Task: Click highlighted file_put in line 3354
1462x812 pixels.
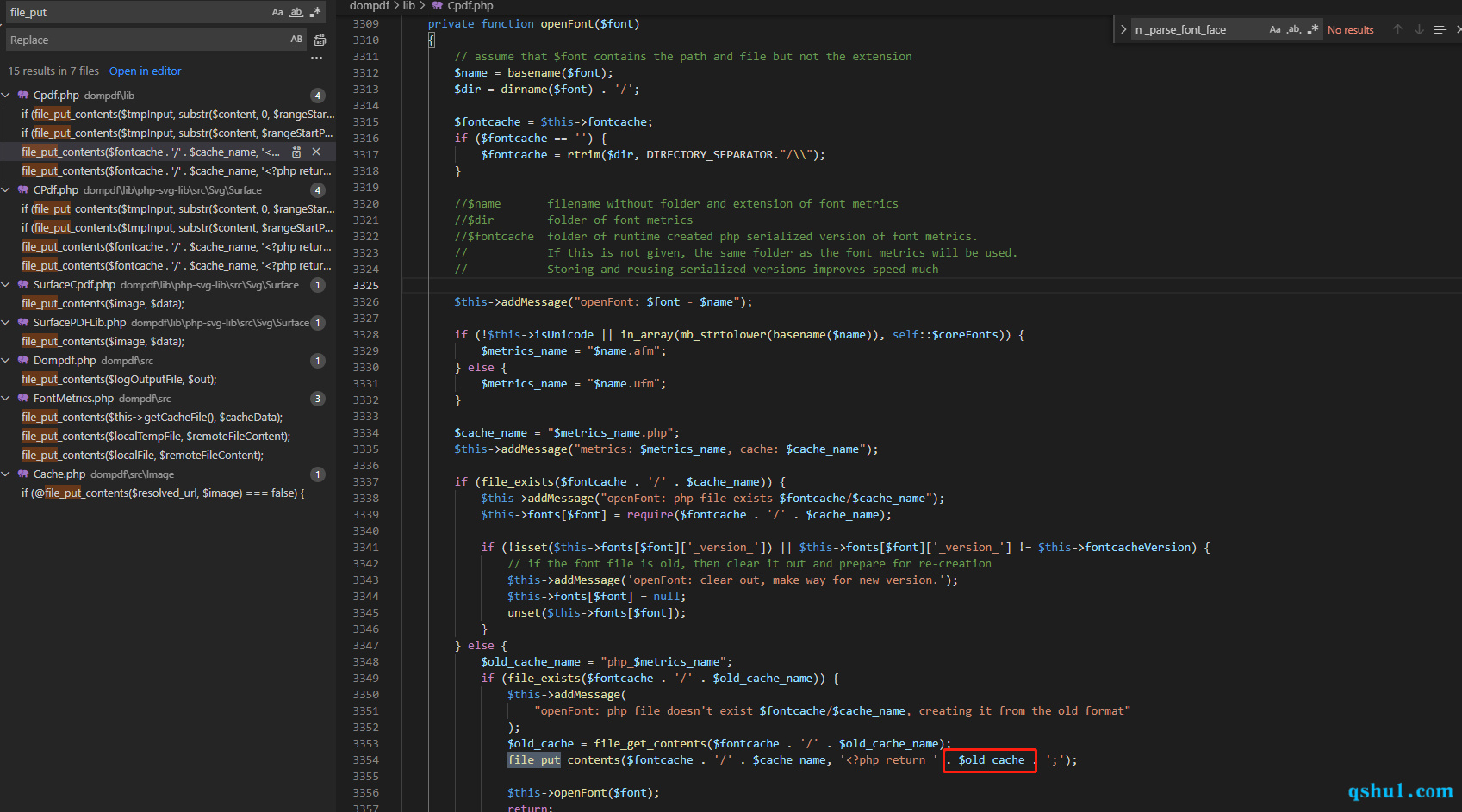Action: click(534, 759)
